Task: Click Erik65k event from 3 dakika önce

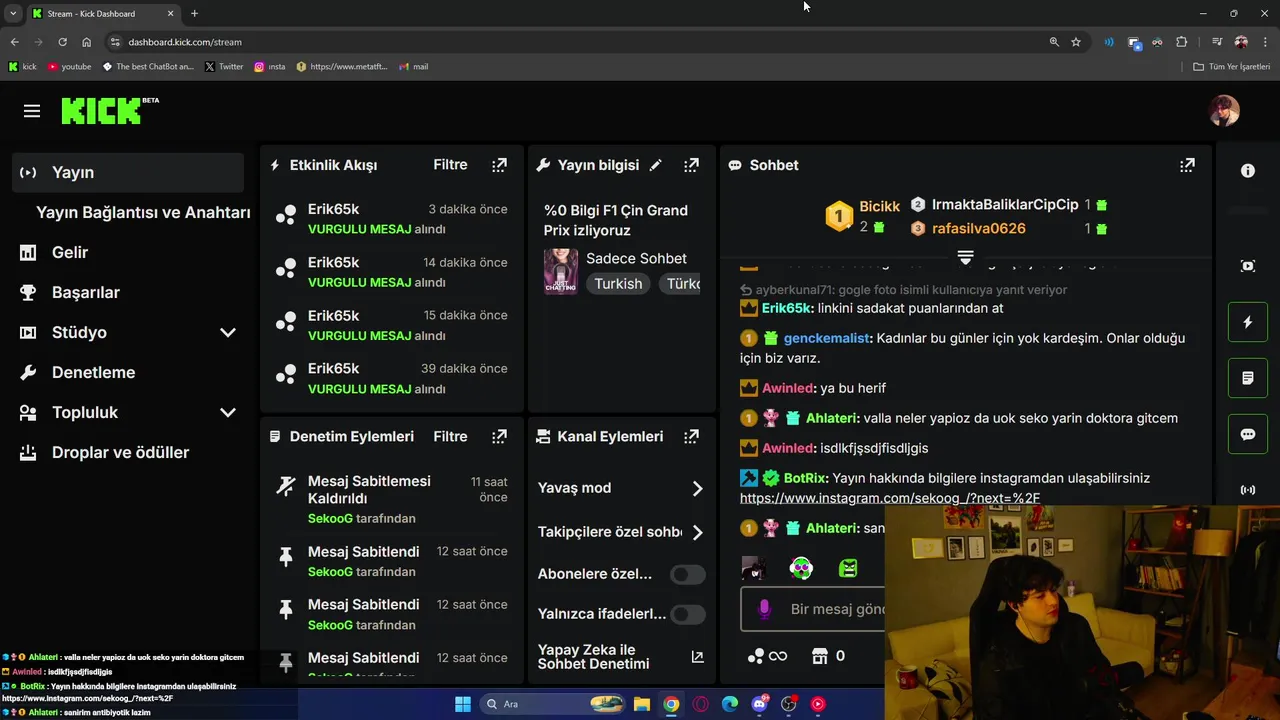Action: 392,218
